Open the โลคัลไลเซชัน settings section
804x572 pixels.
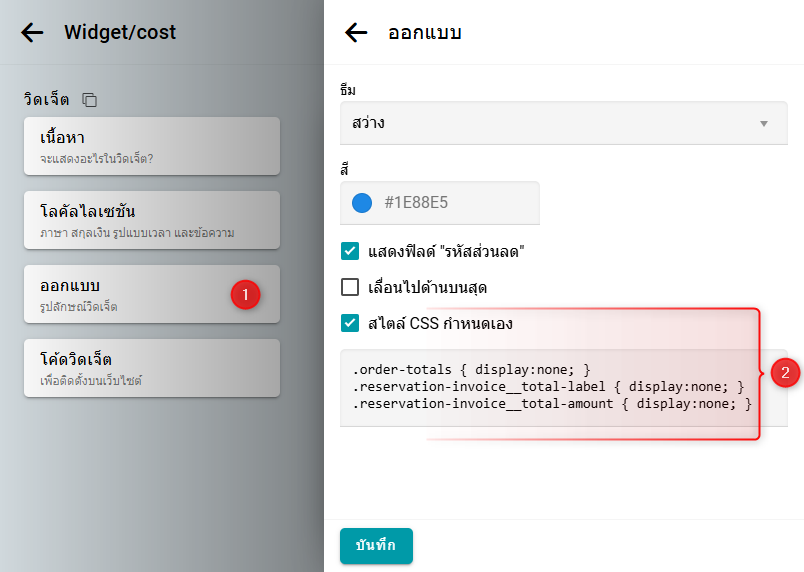point(152,221)
